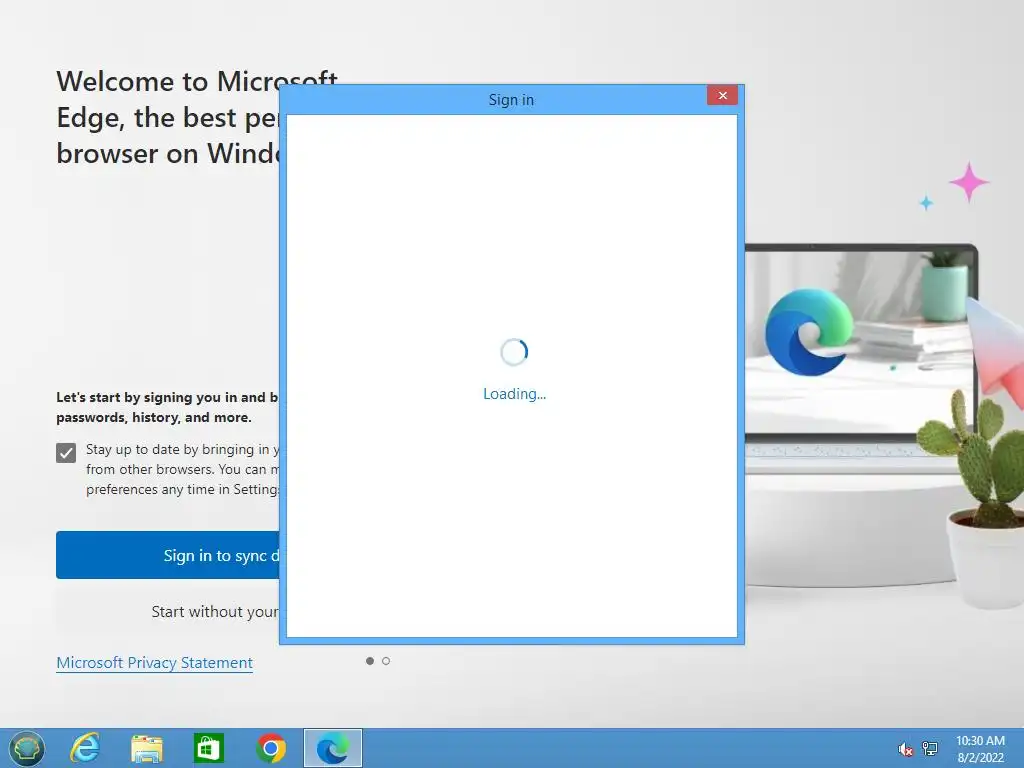
Task: Choose Start without your data option
Action: pyautogui.click(x=168, y=612)
